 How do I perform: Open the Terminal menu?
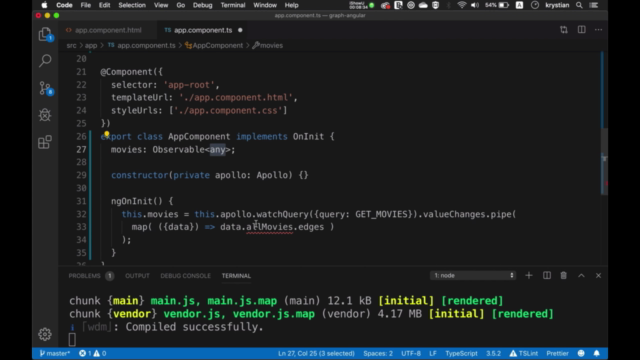[x=233, y=5]
